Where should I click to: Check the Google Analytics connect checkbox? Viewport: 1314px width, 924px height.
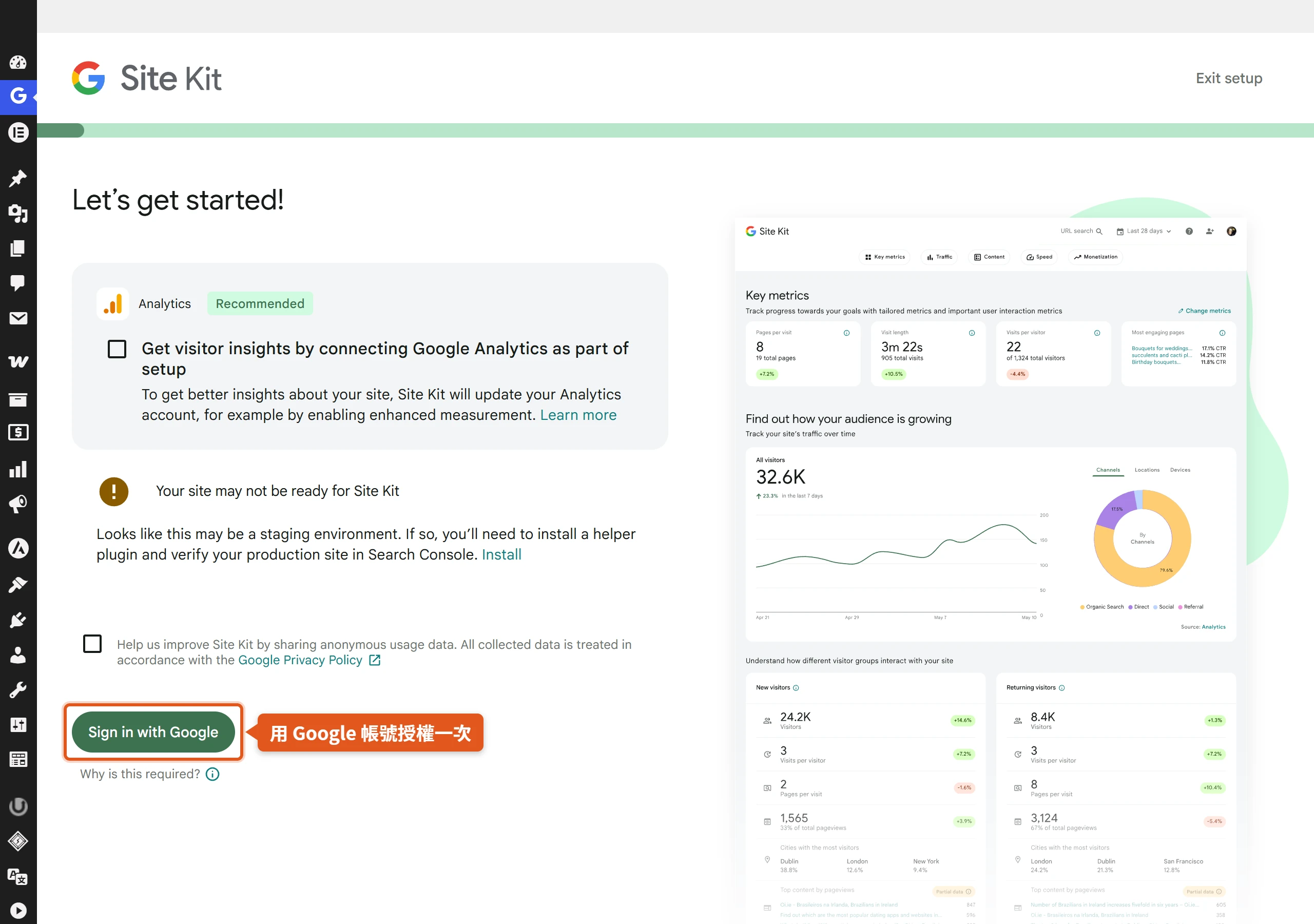click(x=117, y=349)
